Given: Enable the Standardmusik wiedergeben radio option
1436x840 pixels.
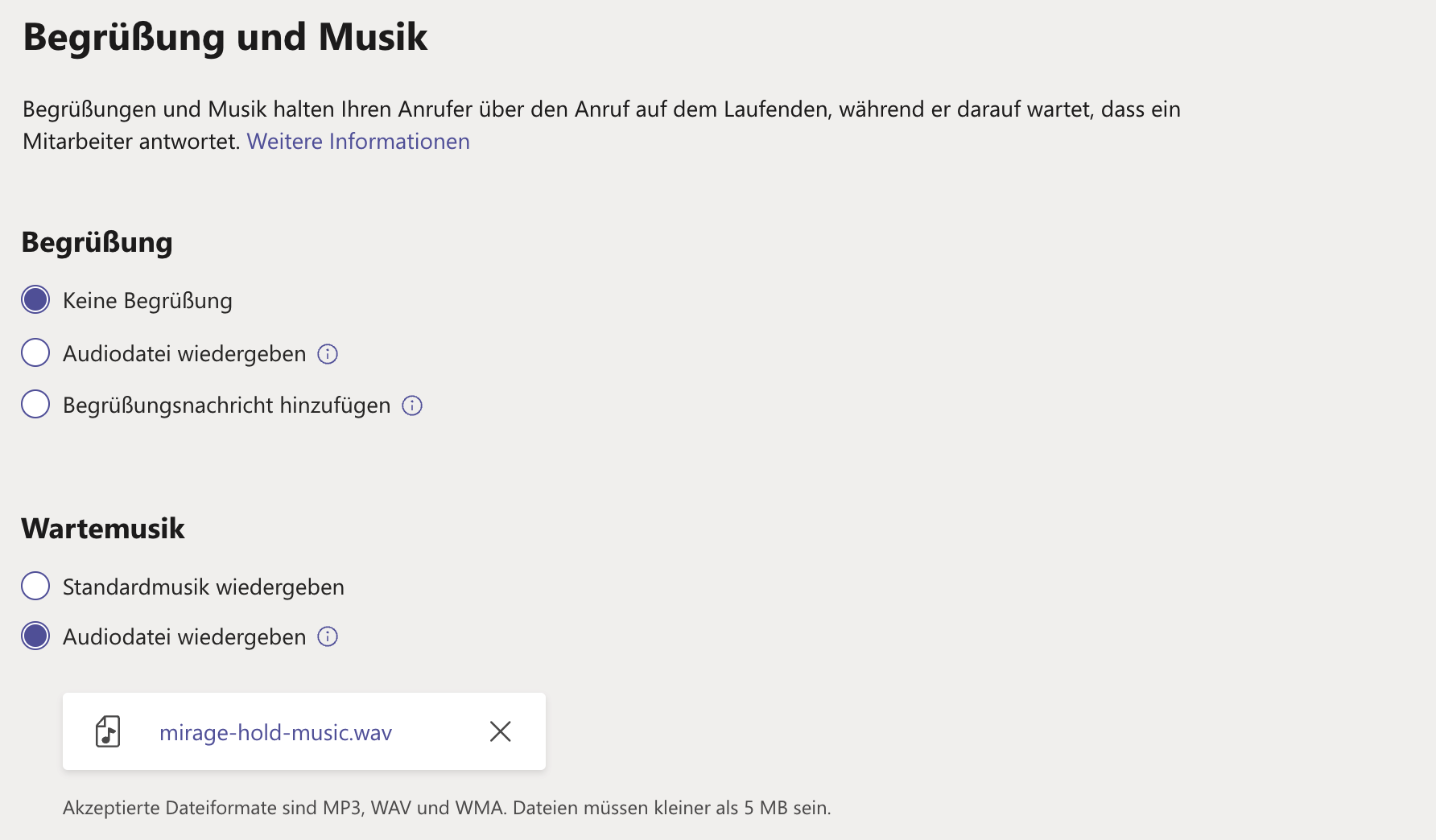Looking at the screenshot, I should coord(35,586).
